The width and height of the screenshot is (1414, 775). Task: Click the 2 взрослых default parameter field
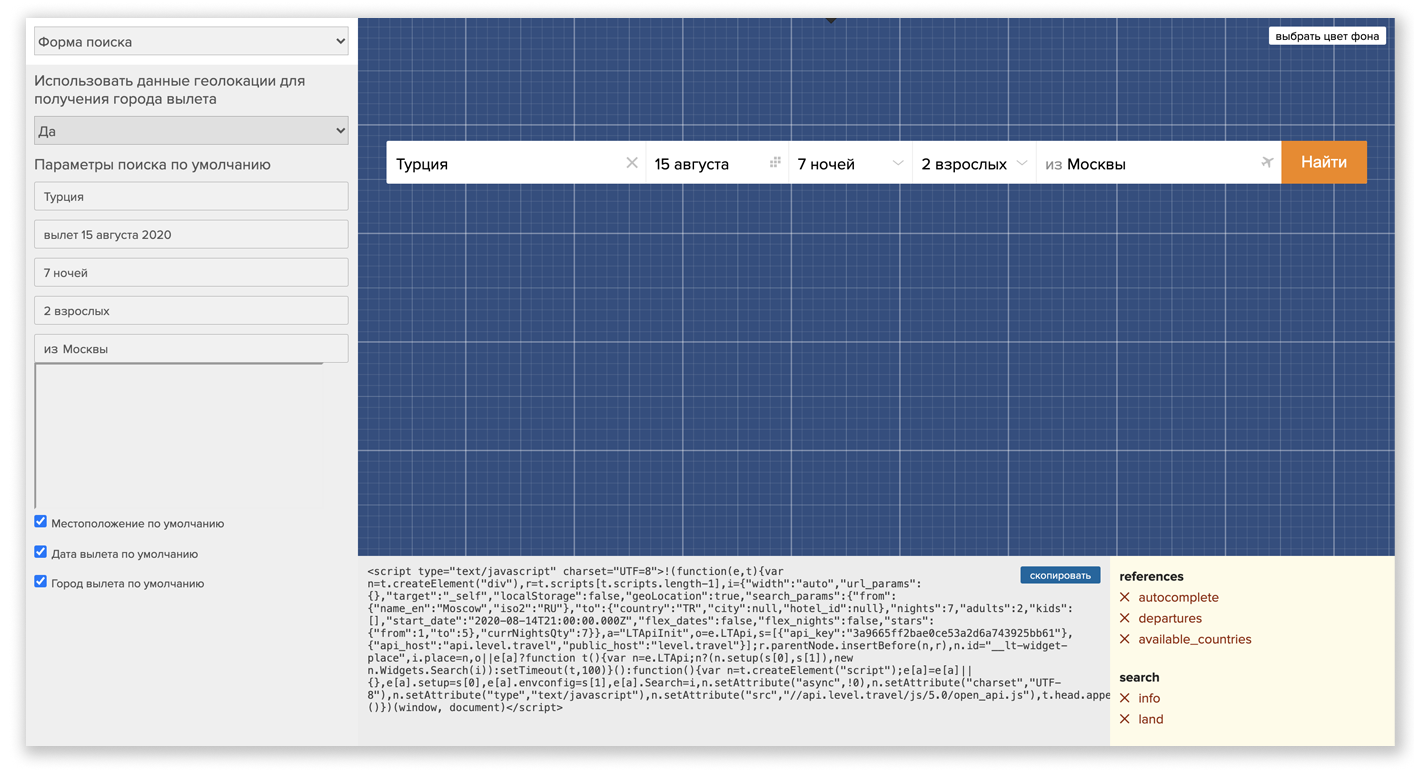[191, 311]
